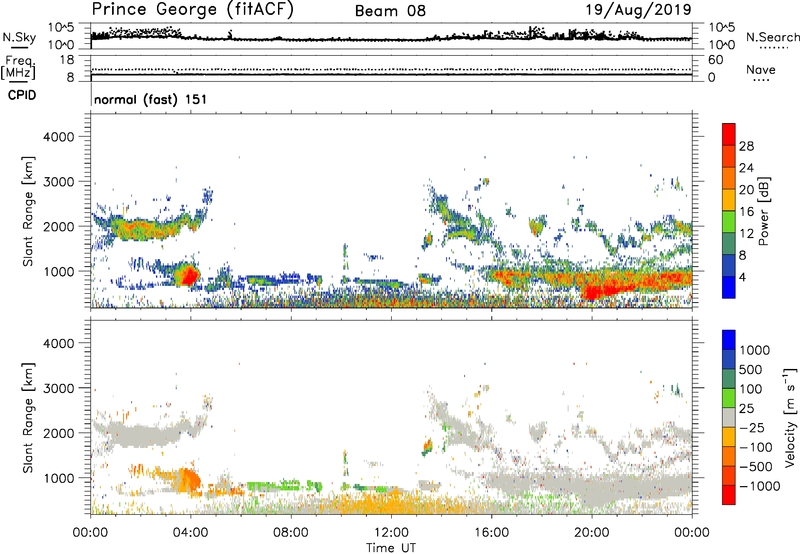Click the -25 label on Velocity color bar
The width and height of the screenshot is (800, 554).
[752, 428]
